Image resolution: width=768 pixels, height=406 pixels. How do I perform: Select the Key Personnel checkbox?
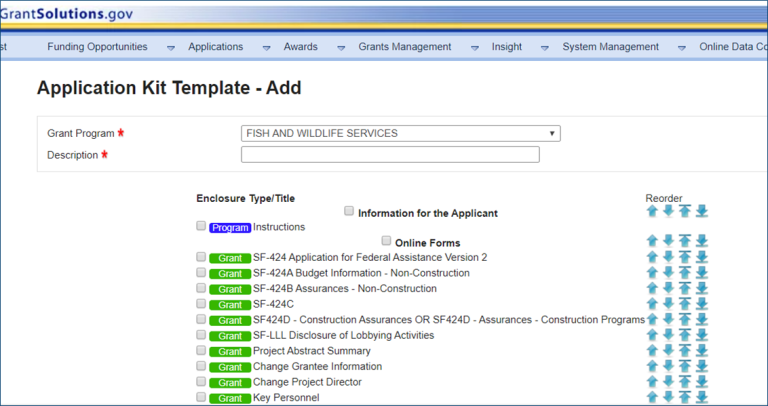pyautogui.click(x=201, y=397)
